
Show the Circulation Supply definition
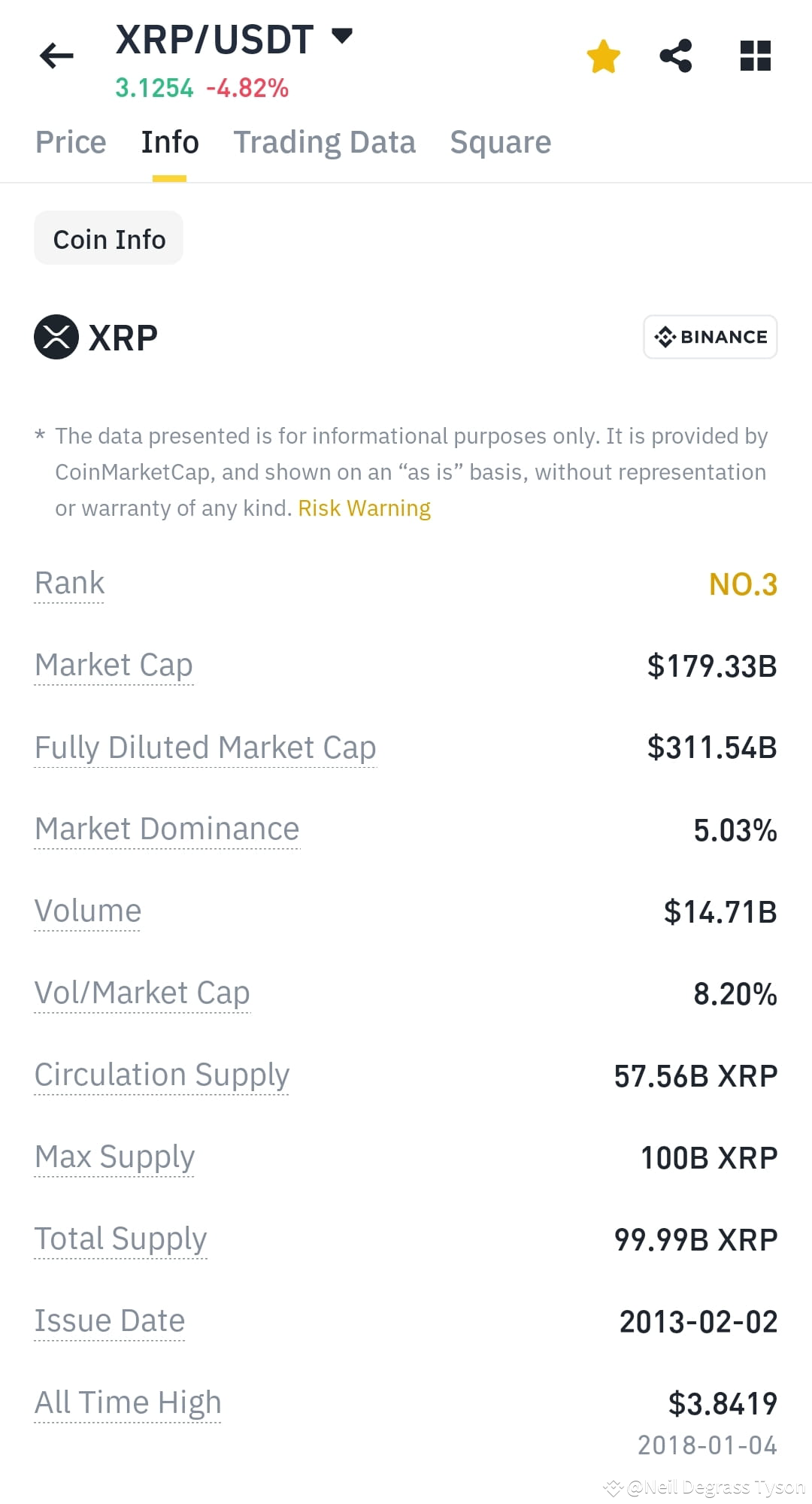coord(162,1075)
